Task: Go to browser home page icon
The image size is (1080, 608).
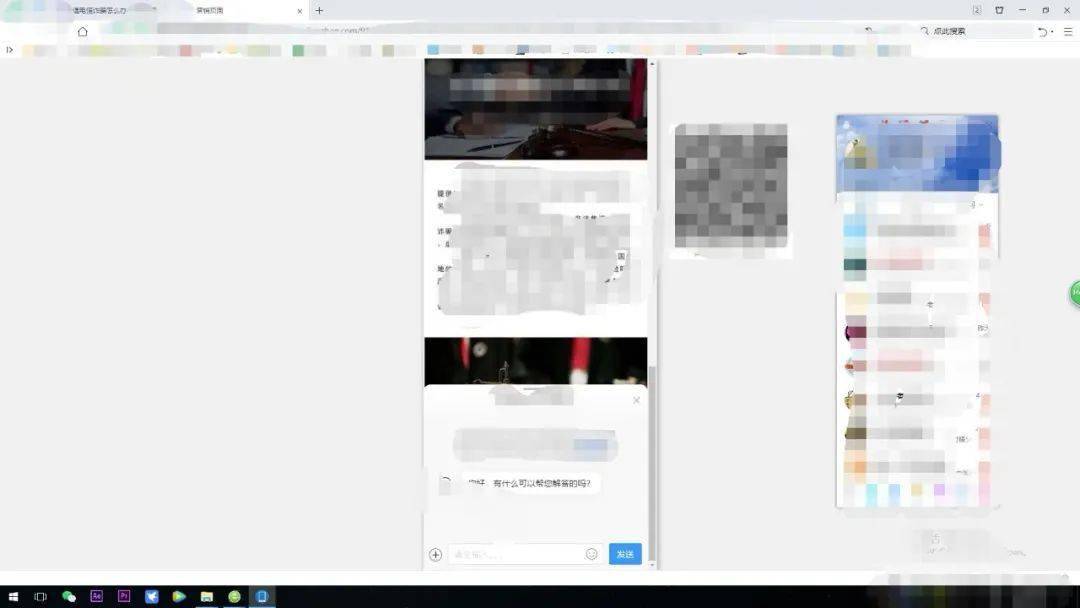Action: point(82,31)
